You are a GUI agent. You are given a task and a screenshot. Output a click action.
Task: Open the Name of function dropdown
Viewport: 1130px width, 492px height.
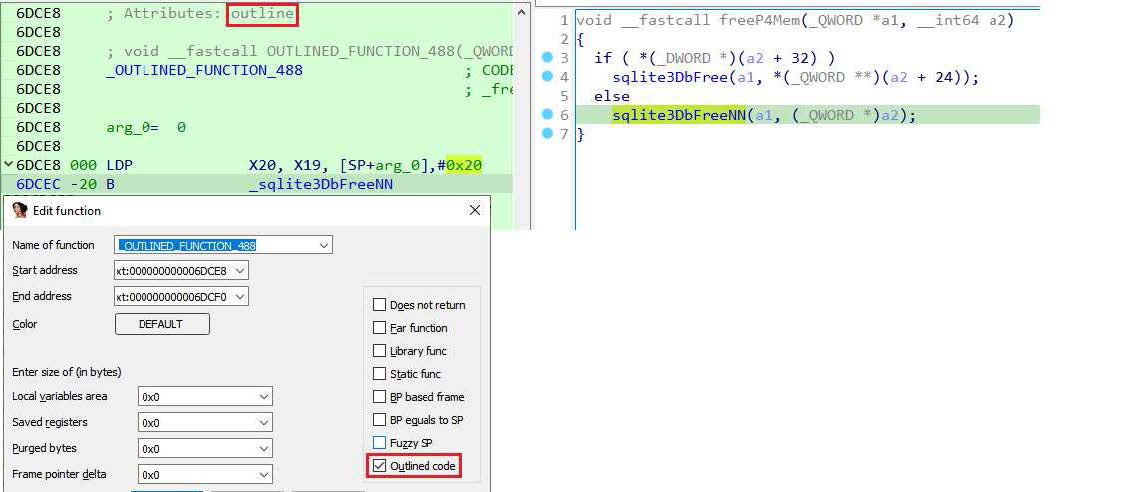[324, 245]
